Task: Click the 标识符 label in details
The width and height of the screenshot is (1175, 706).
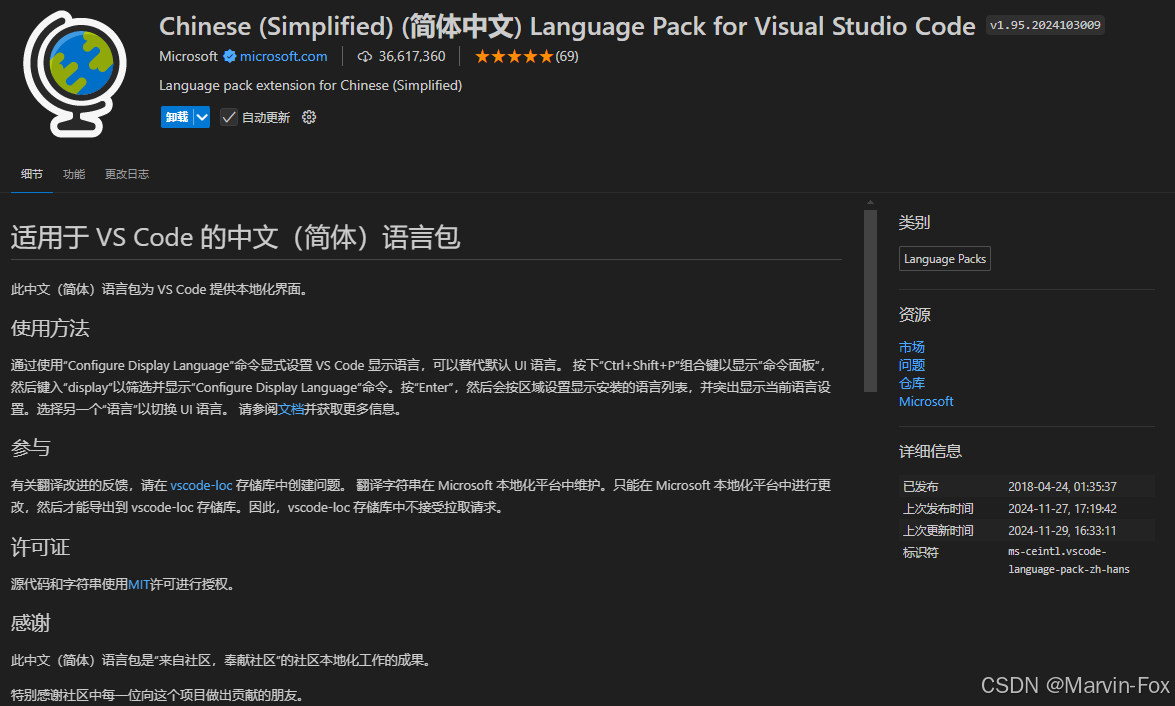Action: click(x=920, y=552)
